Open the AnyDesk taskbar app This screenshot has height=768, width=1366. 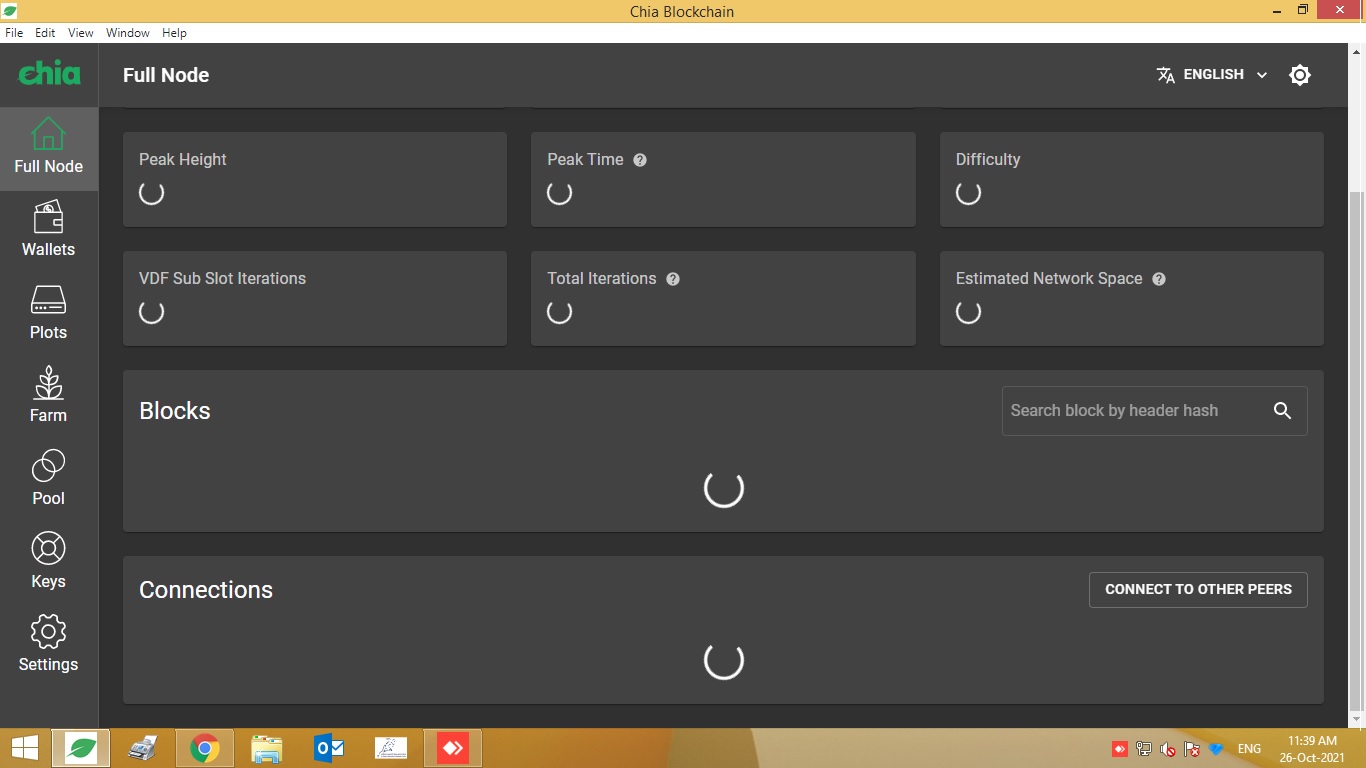point(453,748)
